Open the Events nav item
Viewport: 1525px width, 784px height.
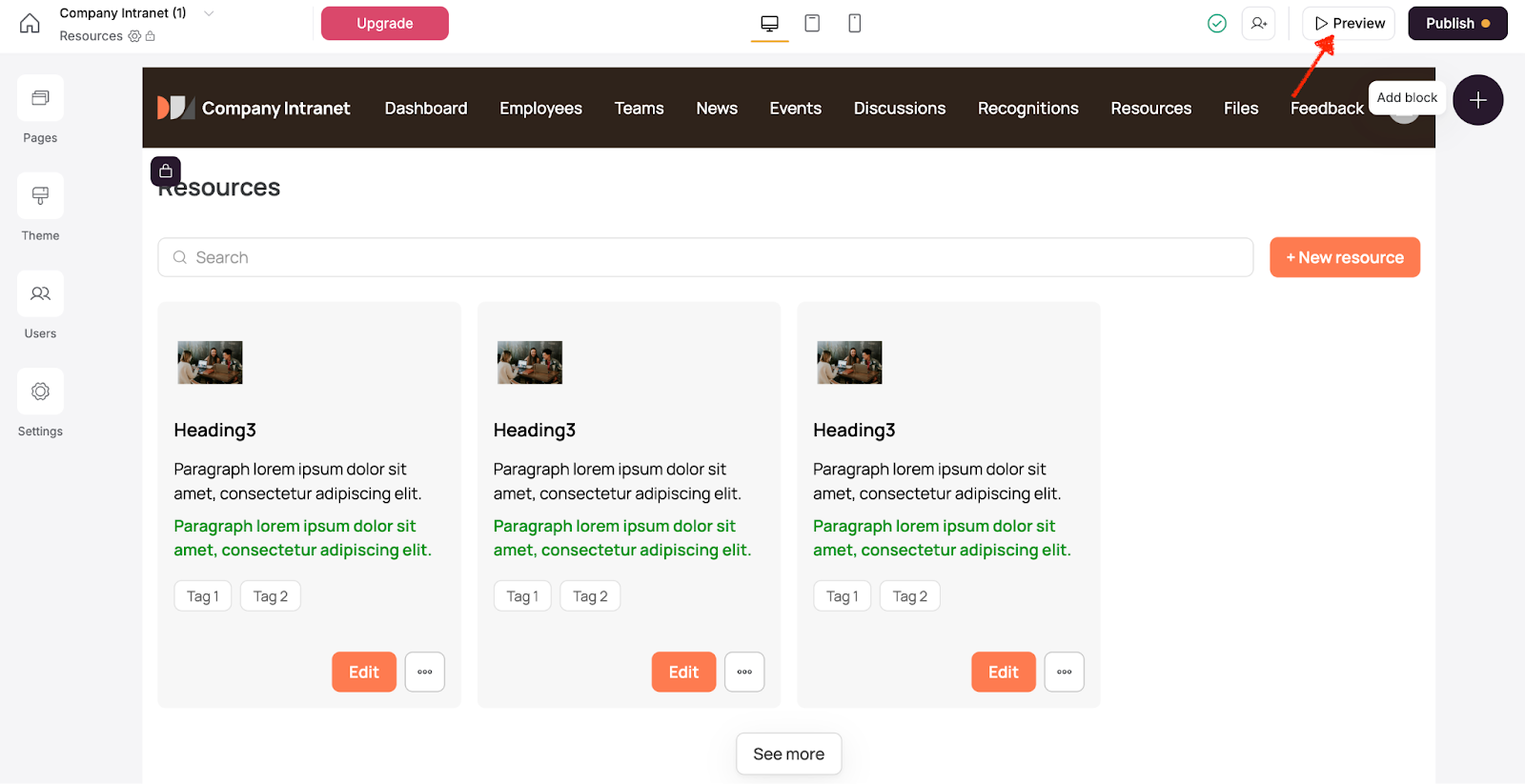796,109
